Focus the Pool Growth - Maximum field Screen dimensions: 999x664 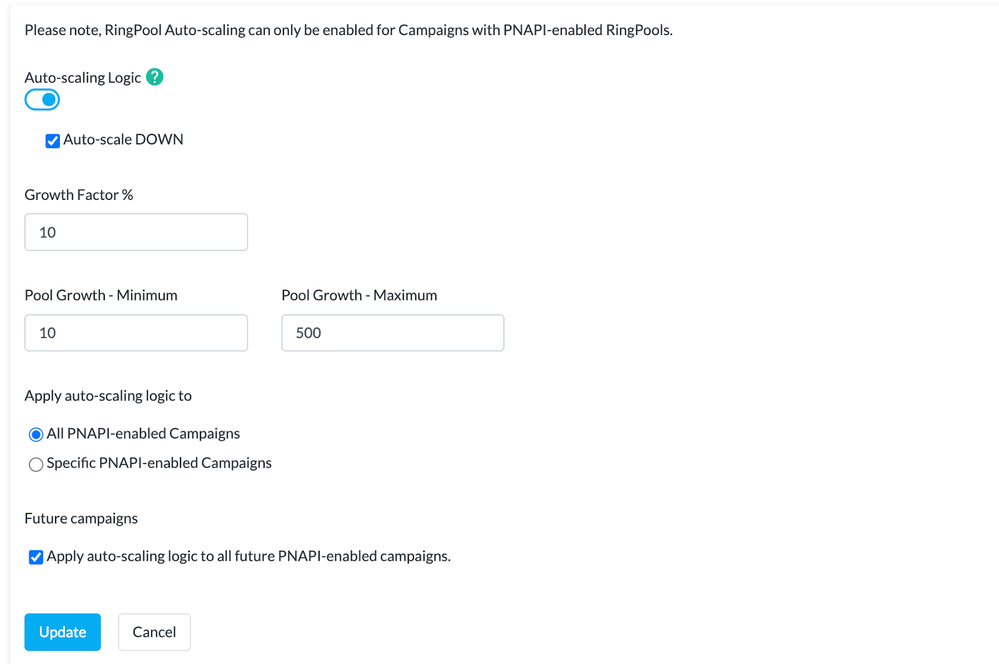[392, 333]
